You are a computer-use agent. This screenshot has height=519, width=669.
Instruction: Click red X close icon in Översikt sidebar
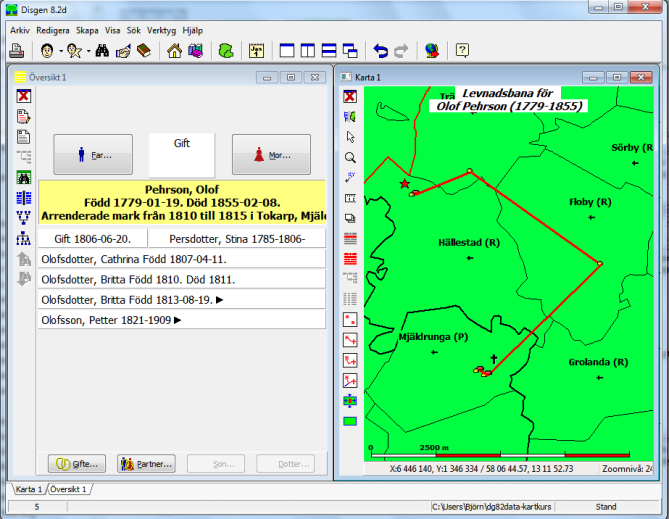[23, 96]
